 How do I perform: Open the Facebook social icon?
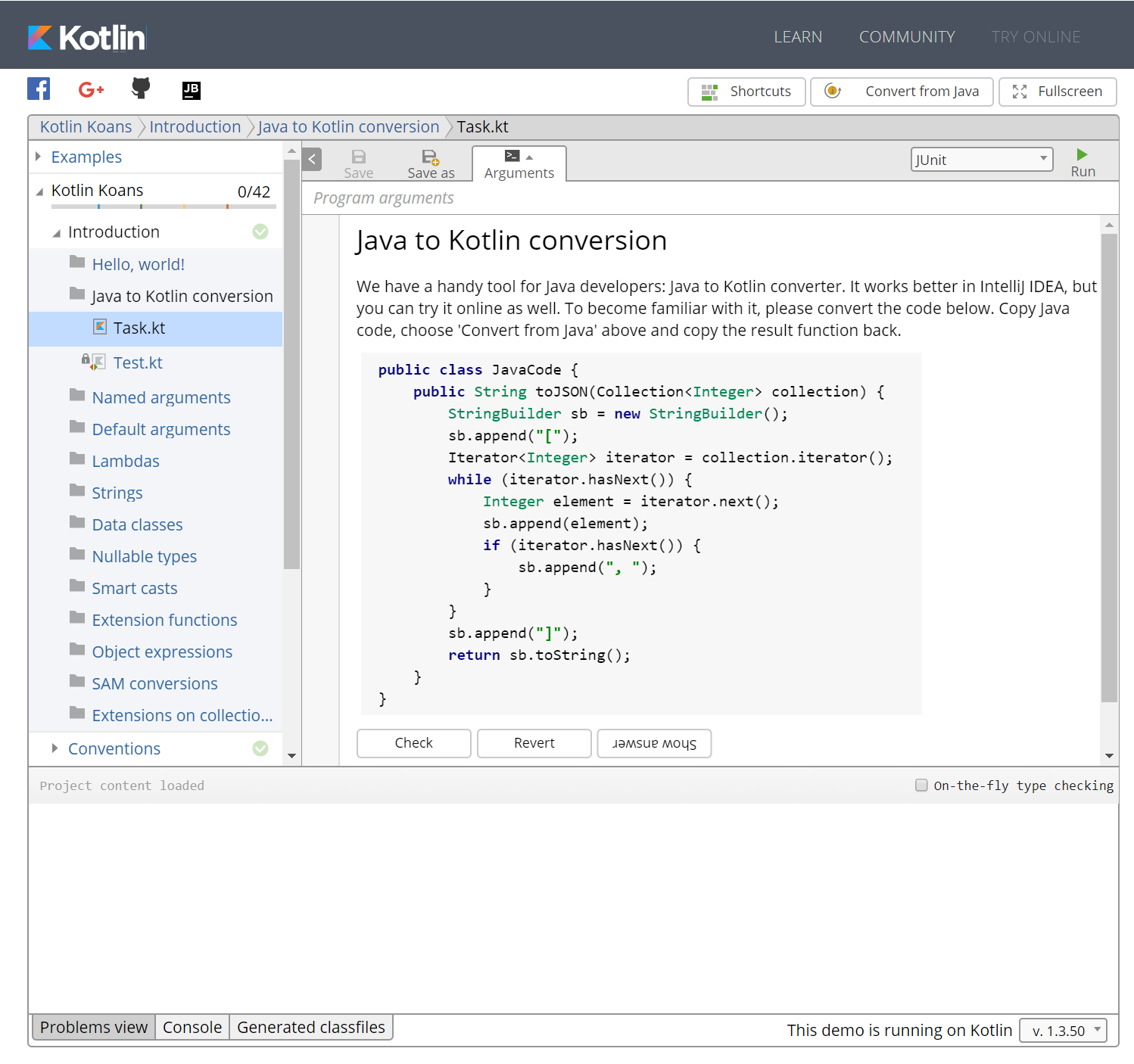39,89
